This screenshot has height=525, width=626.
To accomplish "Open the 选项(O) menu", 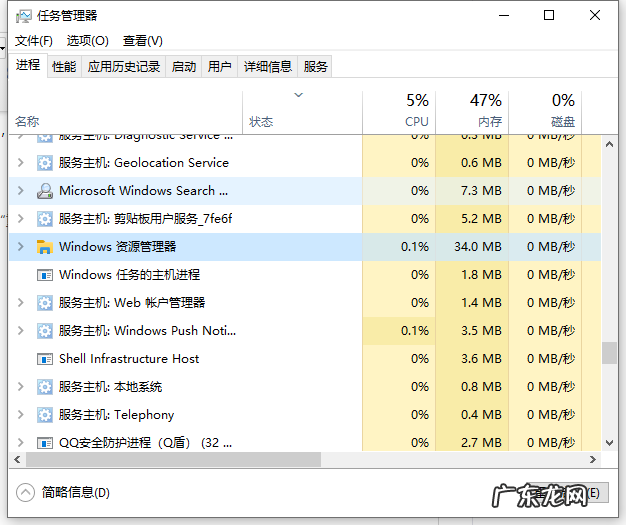I will 87,41.
